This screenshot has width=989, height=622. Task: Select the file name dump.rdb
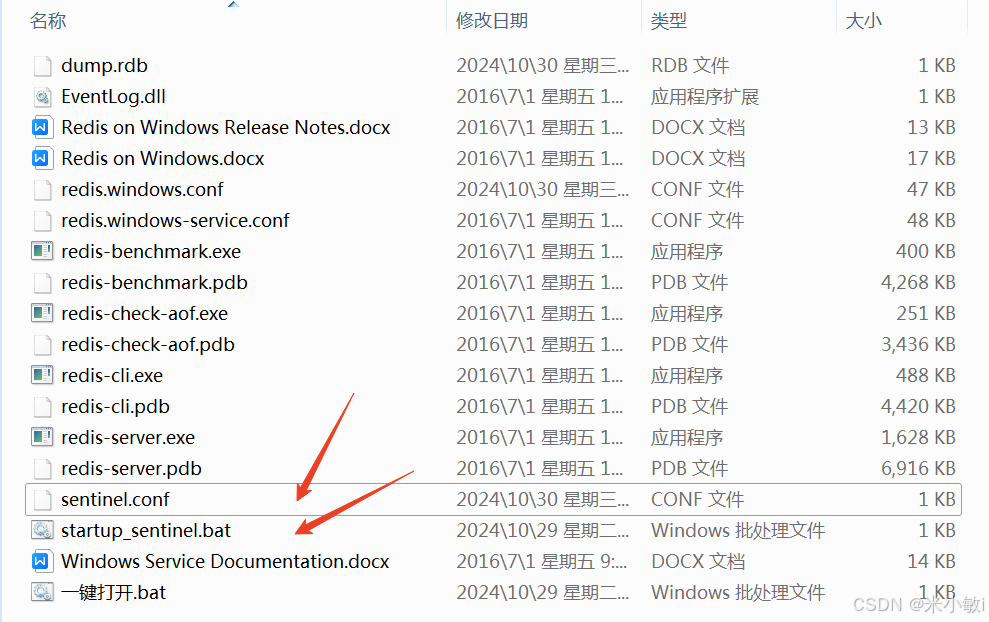(104, 66)
